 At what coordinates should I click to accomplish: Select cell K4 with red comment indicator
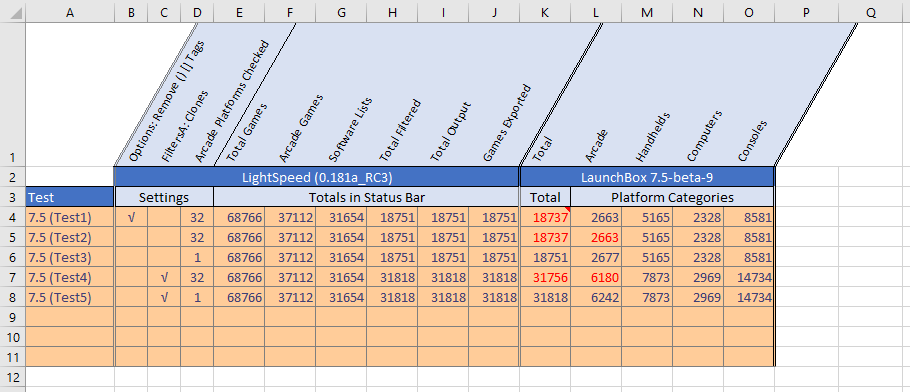[x=545, y=218]
